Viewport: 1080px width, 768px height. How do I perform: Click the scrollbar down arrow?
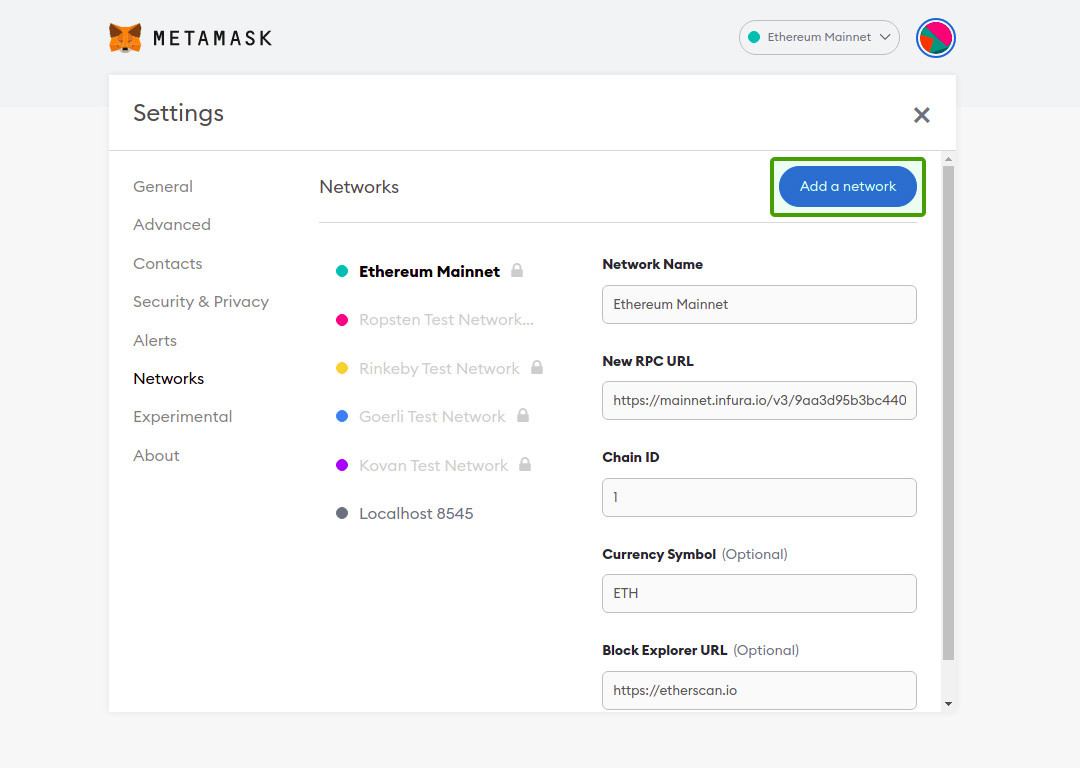point(948,703)
